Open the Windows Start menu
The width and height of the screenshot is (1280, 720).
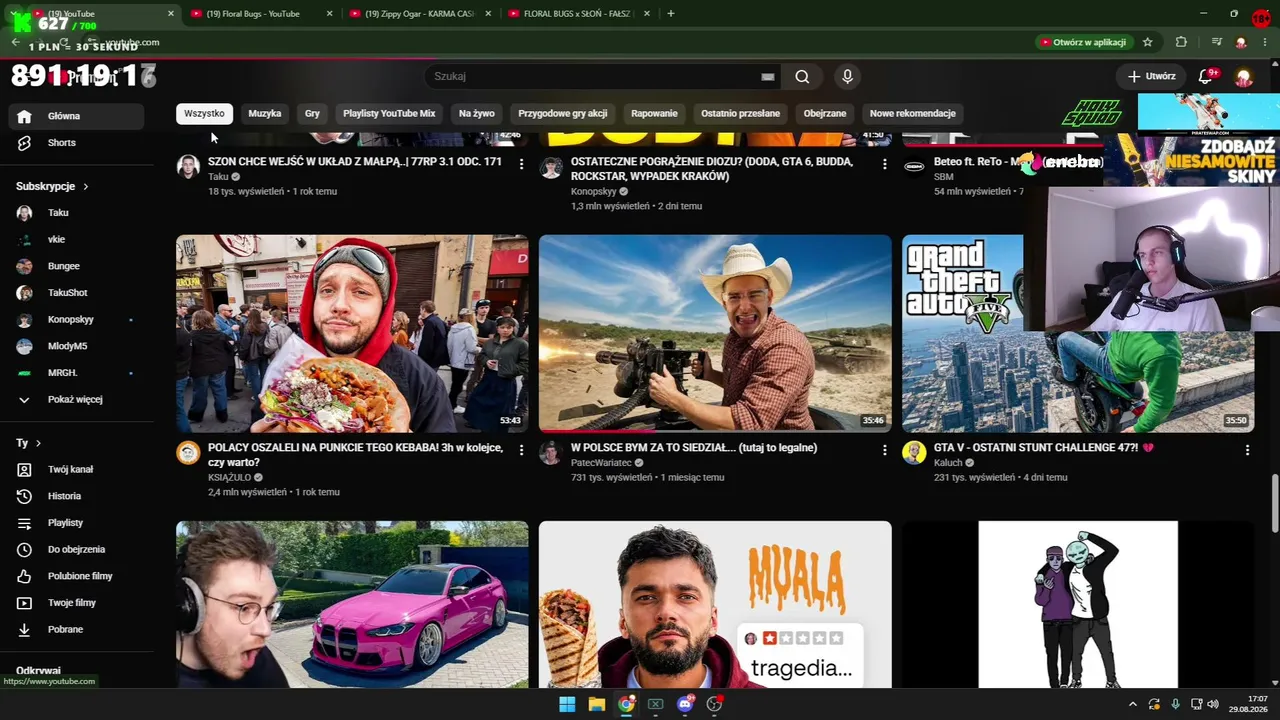pyautogui.click(x=567, y=704)
